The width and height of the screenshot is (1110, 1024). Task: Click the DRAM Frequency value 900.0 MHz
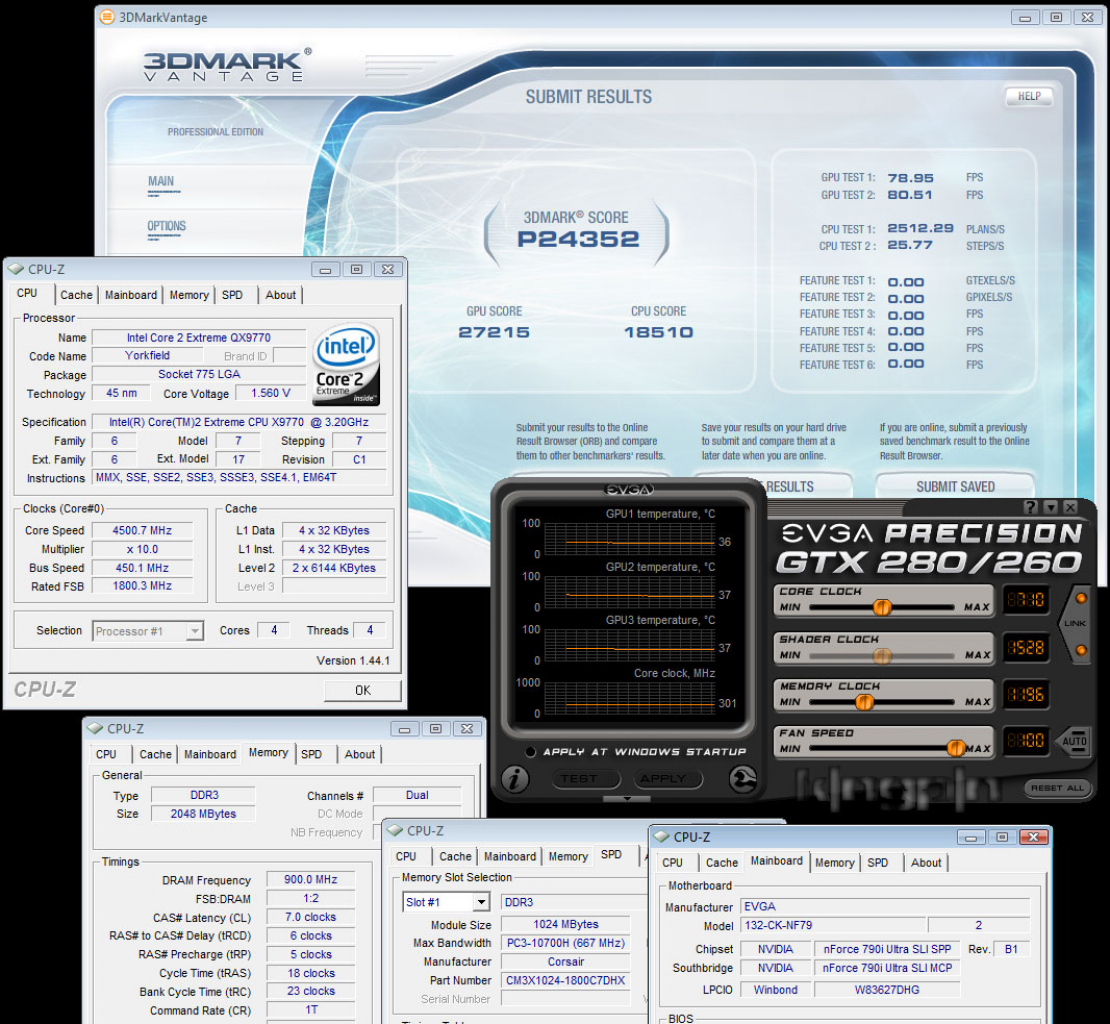click(x=310, y=879)
